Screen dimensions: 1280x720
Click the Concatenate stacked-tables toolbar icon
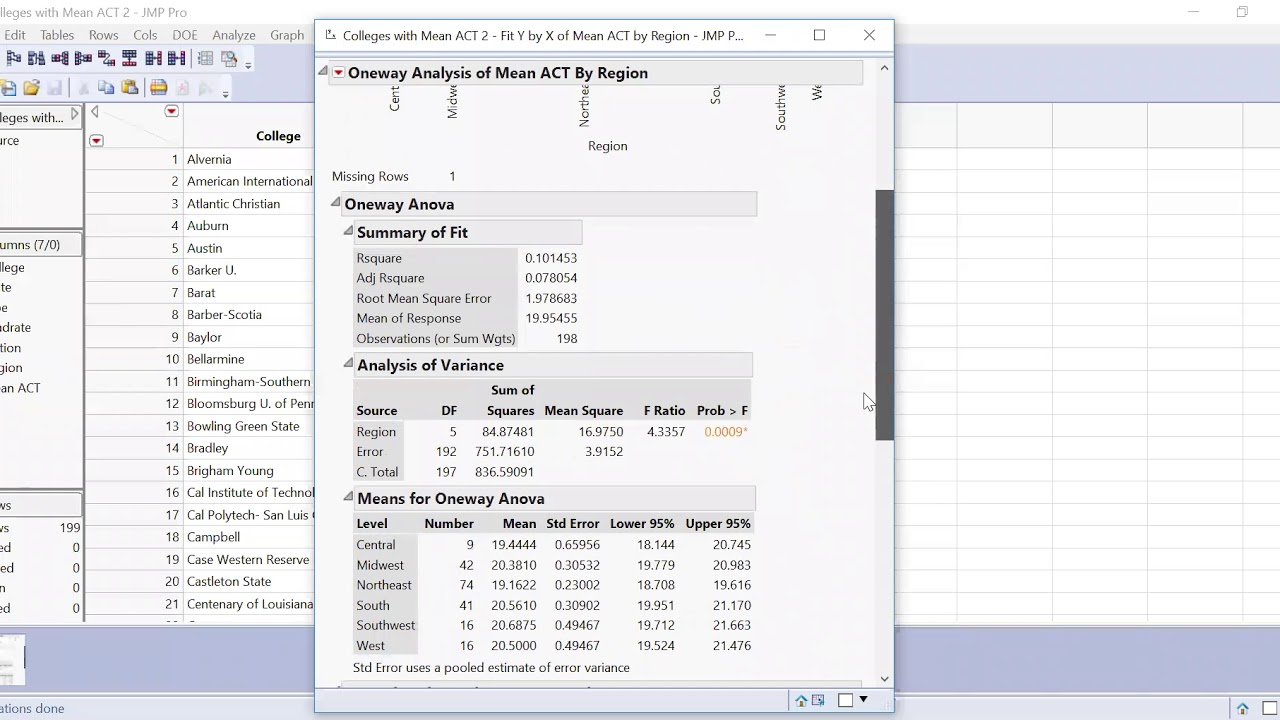tap(129, 58)
